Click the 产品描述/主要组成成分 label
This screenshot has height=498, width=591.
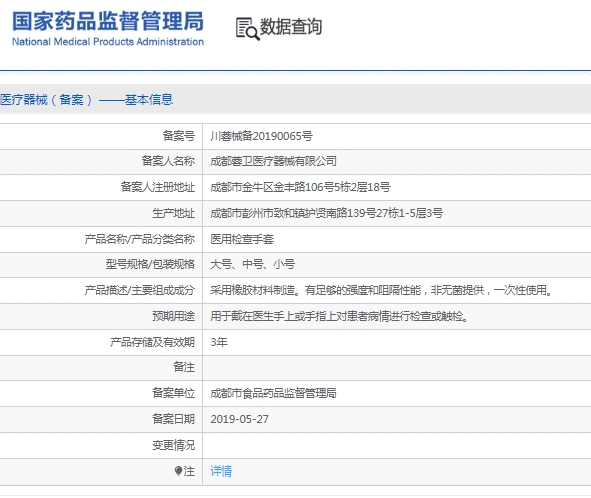click(x=140, y=290)
